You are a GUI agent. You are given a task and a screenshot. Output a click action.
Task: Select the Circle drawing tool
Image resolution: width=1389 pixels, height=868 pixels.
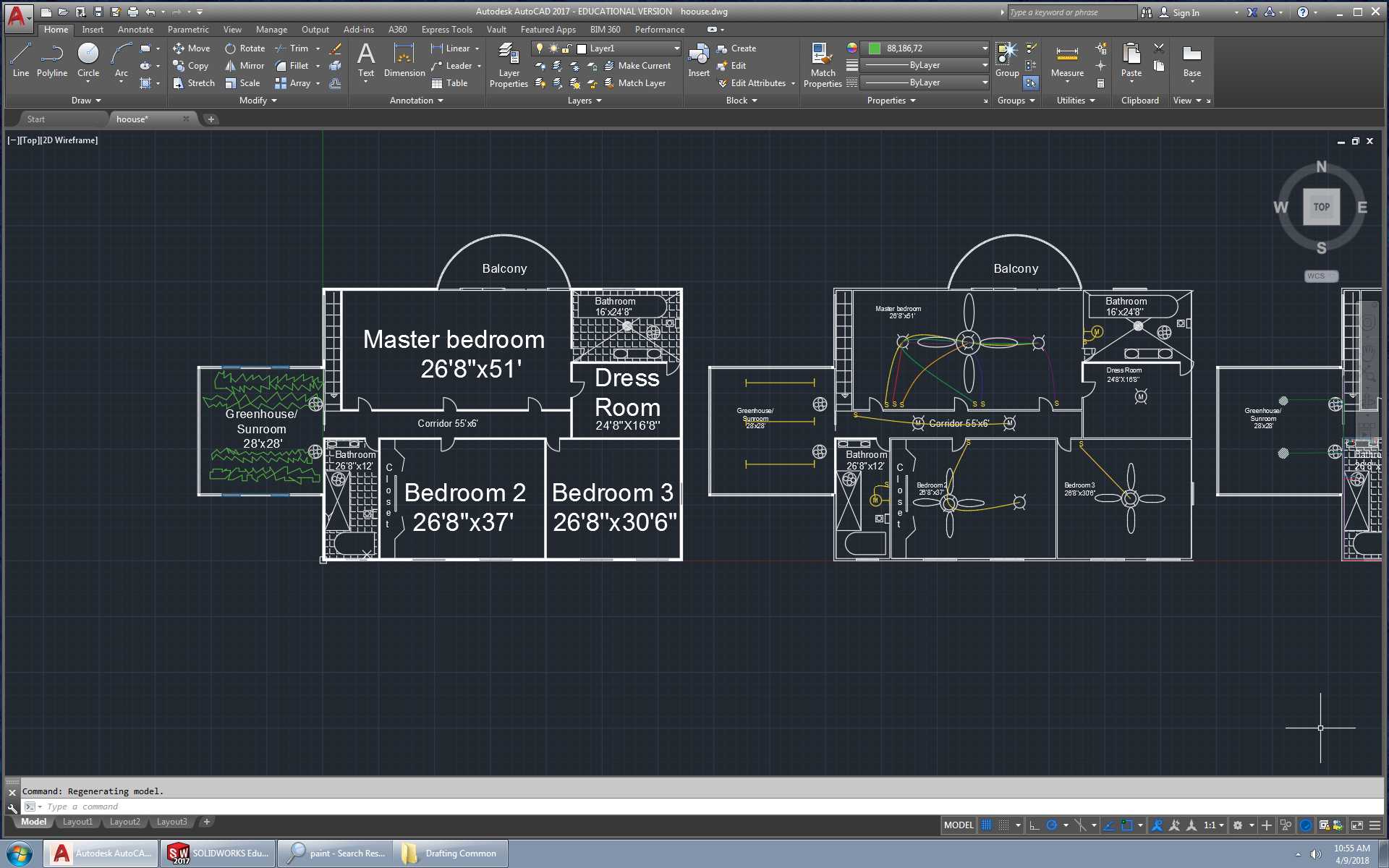click(x=88, y=59)
